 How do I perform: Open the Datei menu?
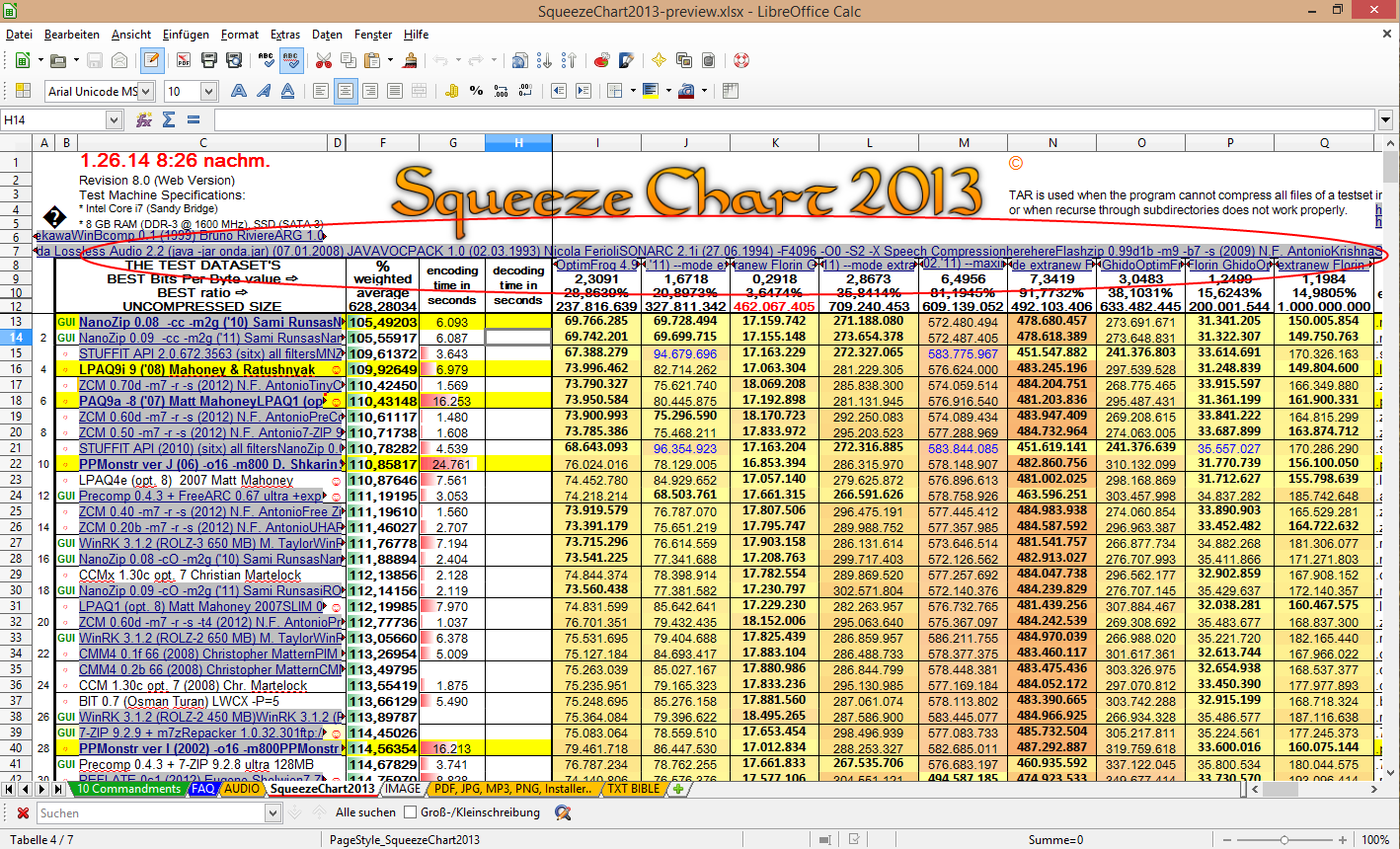click(x=19, y=35)
